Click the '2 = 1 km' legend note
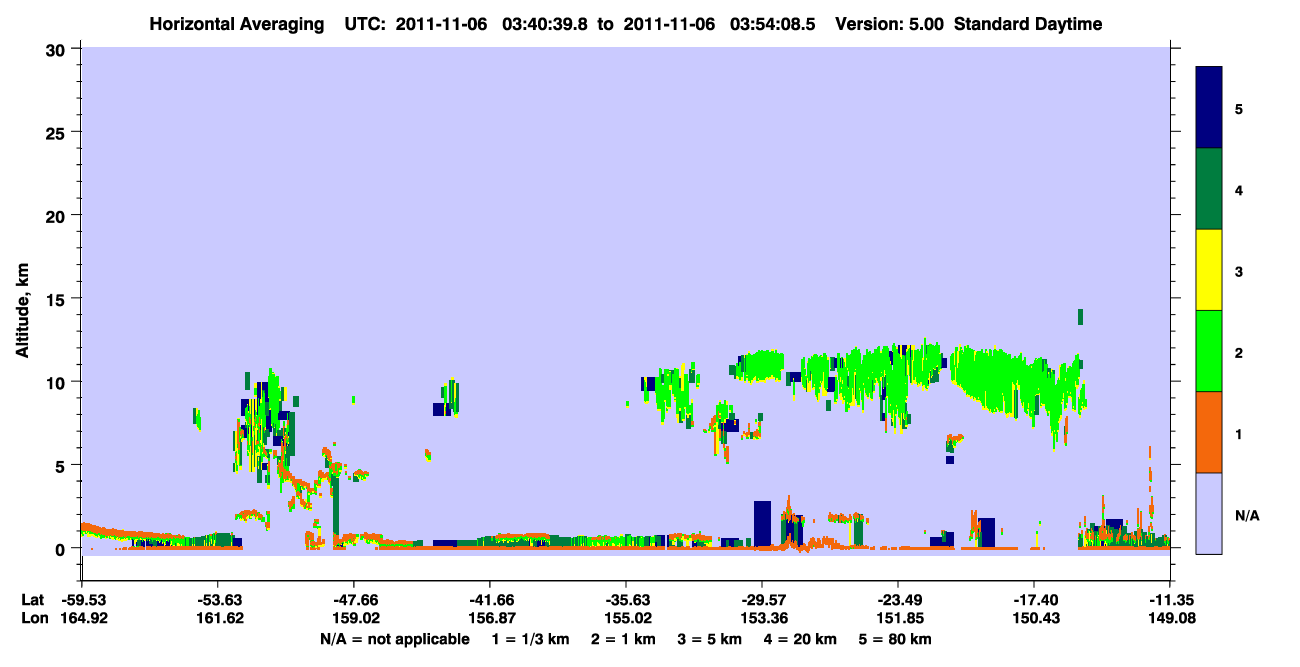Viewport: 1300px width, 667px height. click(623, 639)
